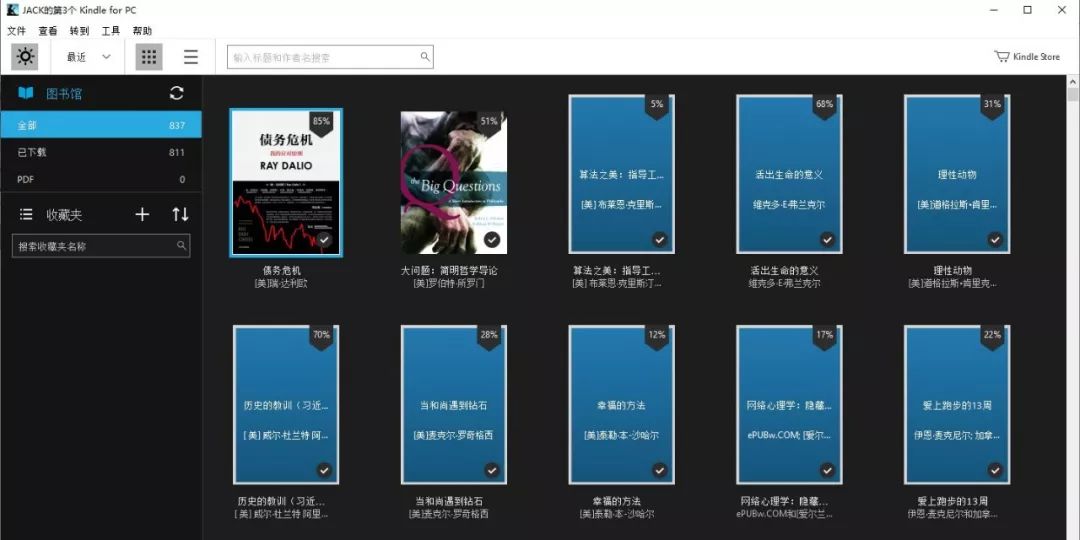The image size is (1080, 540).
Task: Click the 债务危机 title text below cover
Action: [x=282, y=271]
